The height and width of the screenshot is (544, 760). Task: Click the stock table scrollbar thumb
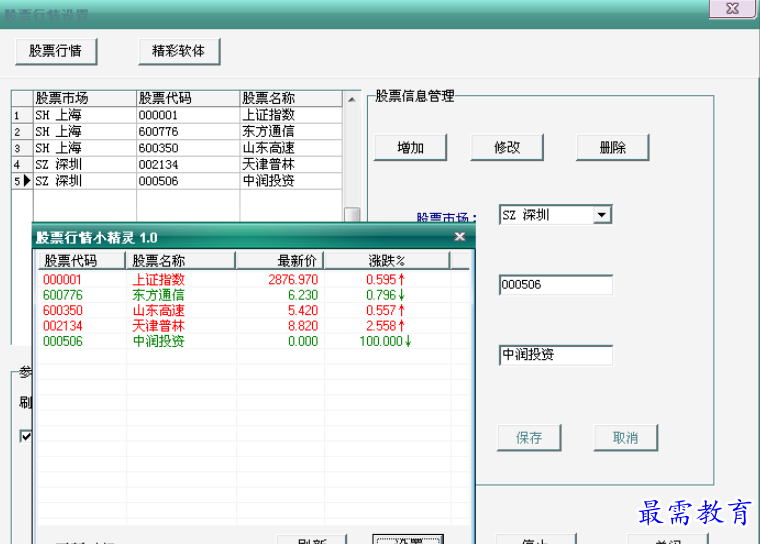(x=352, y=215)
